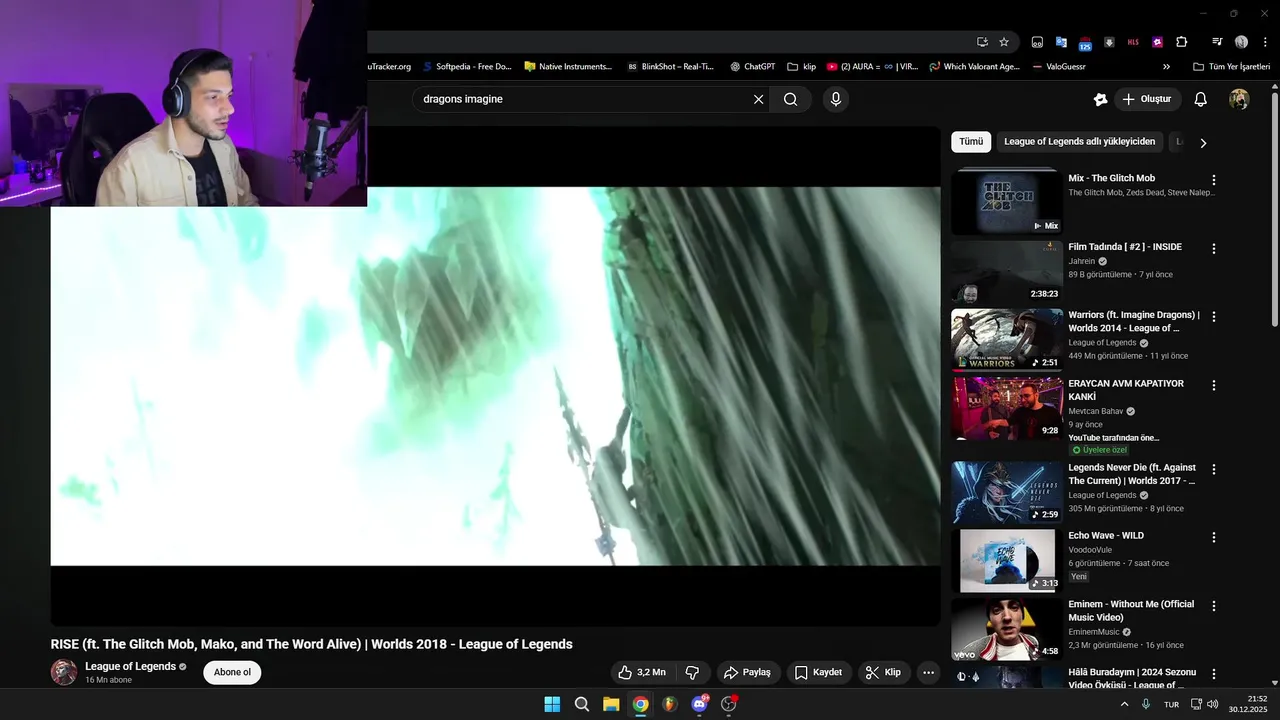1280x720 pixels.
Task: Open Legends Never Die thumbnail
Action: pyautogui.click(x=1006, y=492)
